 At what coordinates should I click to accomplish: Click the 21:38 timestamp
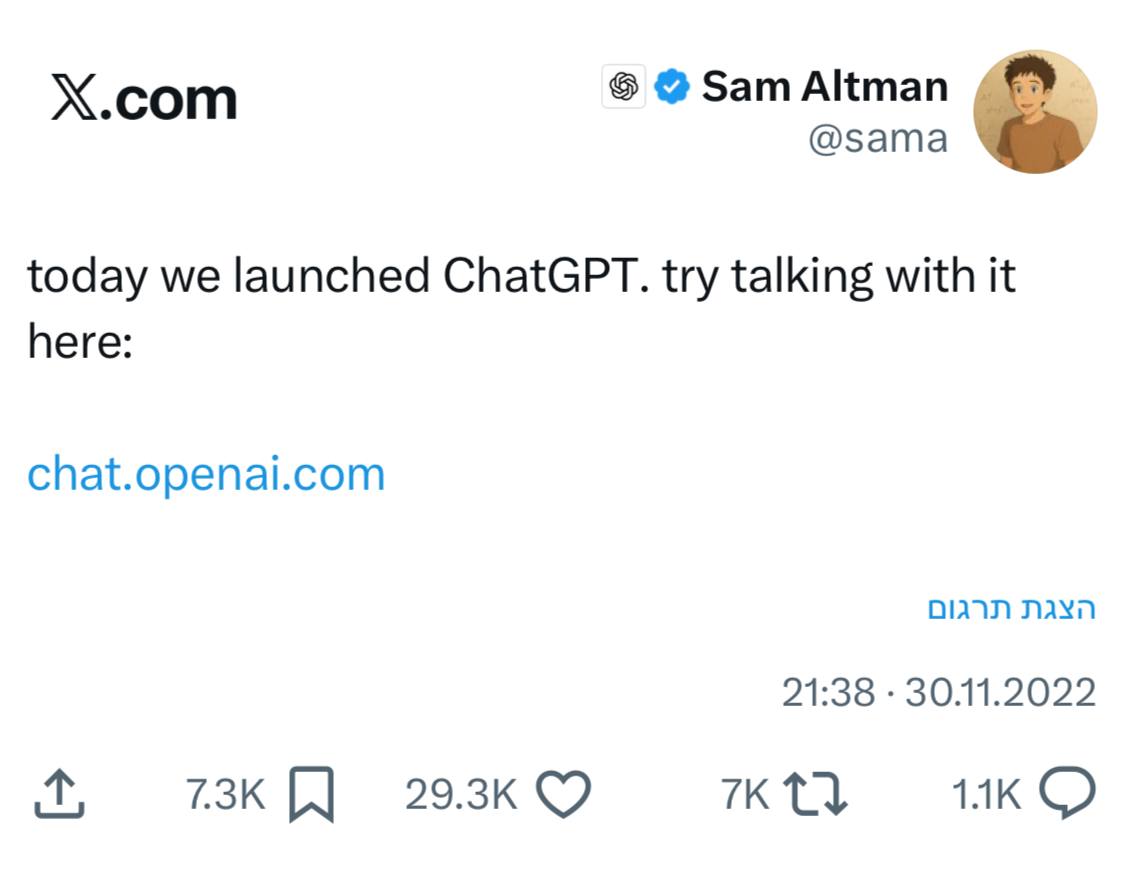point(827,692)
